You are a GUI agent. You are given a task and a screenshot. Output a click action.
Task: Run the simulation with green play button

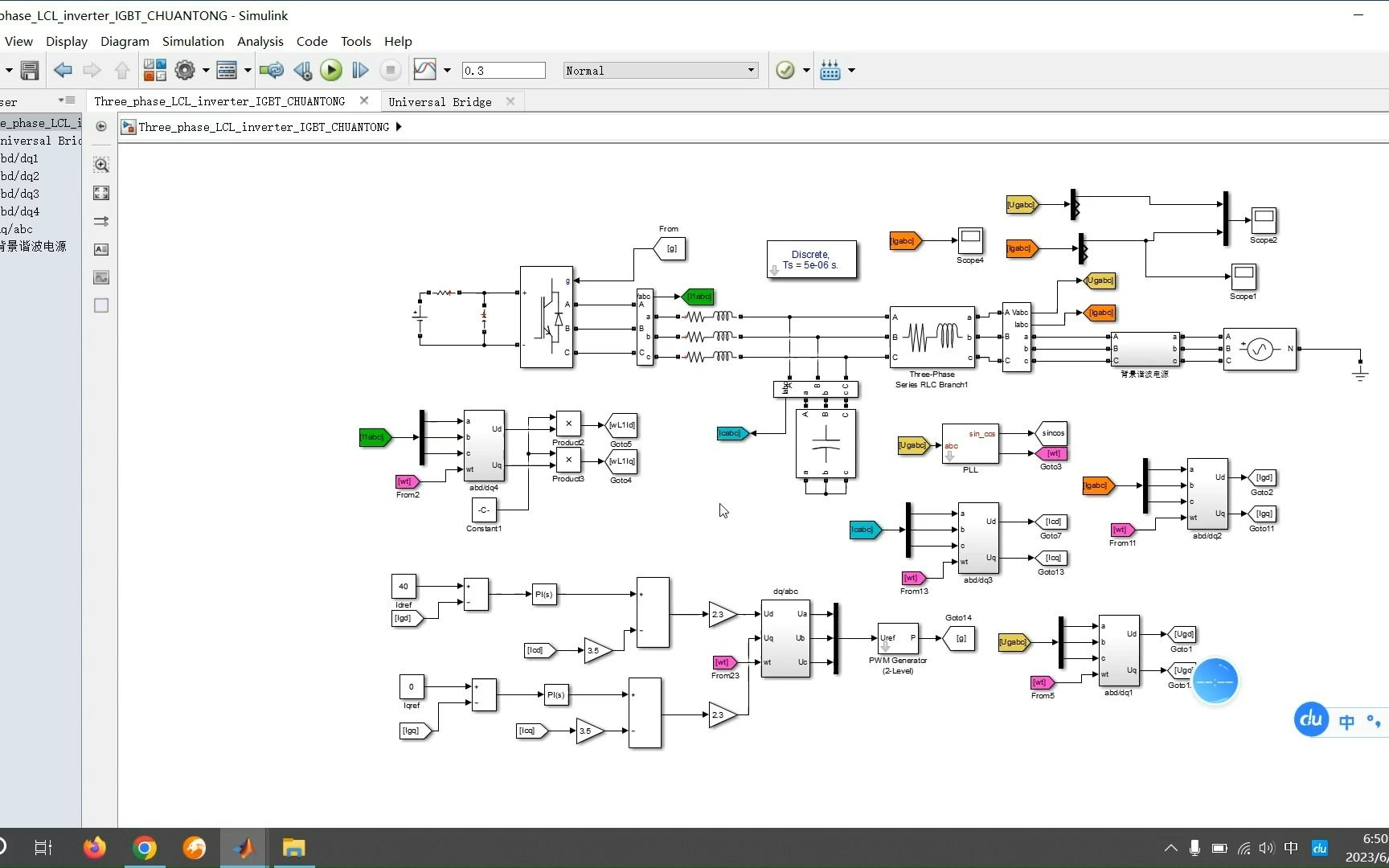click(x=331, y=71)
